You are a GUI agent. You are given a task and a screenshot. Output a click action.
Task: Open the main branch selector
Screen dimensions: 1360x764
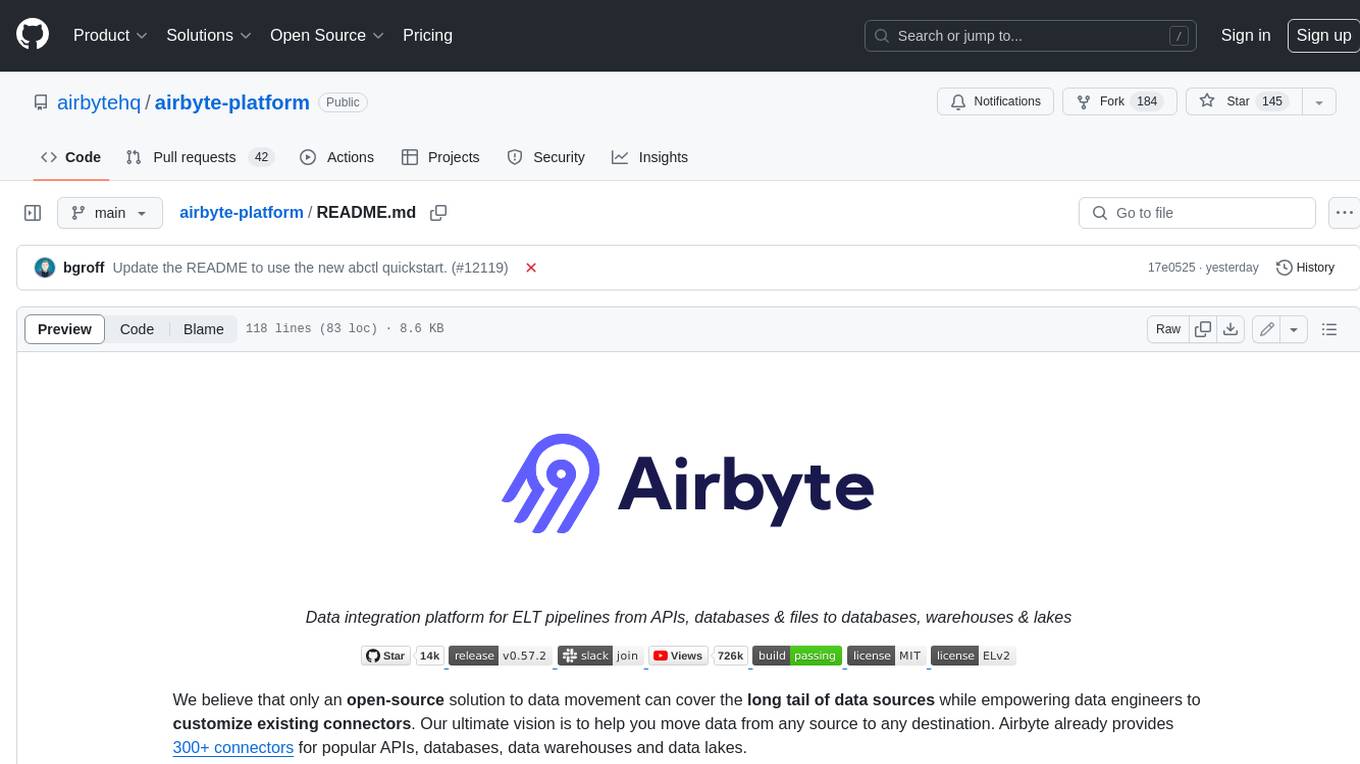click(x=110, y=213)
